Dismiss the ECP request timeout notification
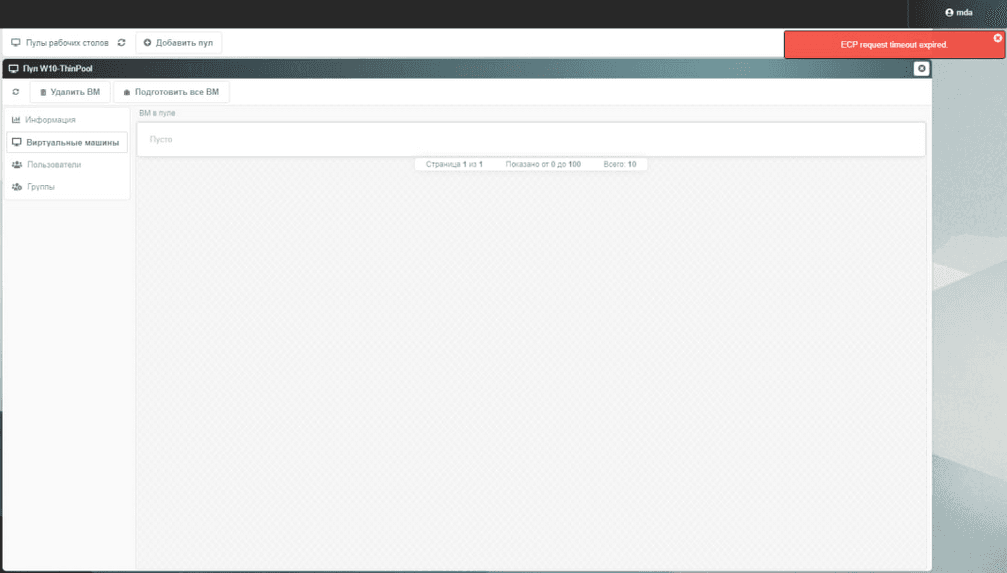 point(997,38)
